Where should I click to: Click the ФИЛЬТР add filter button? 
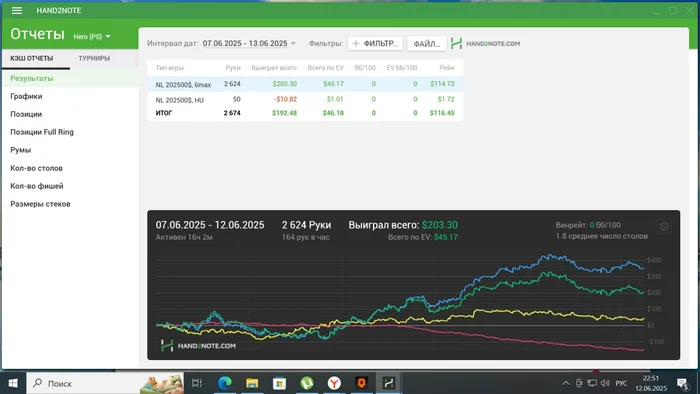375,43
